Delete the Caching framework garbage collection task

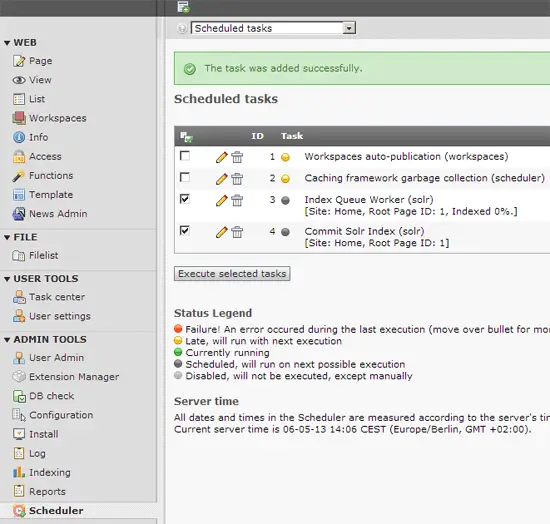(x=237, y=179)
